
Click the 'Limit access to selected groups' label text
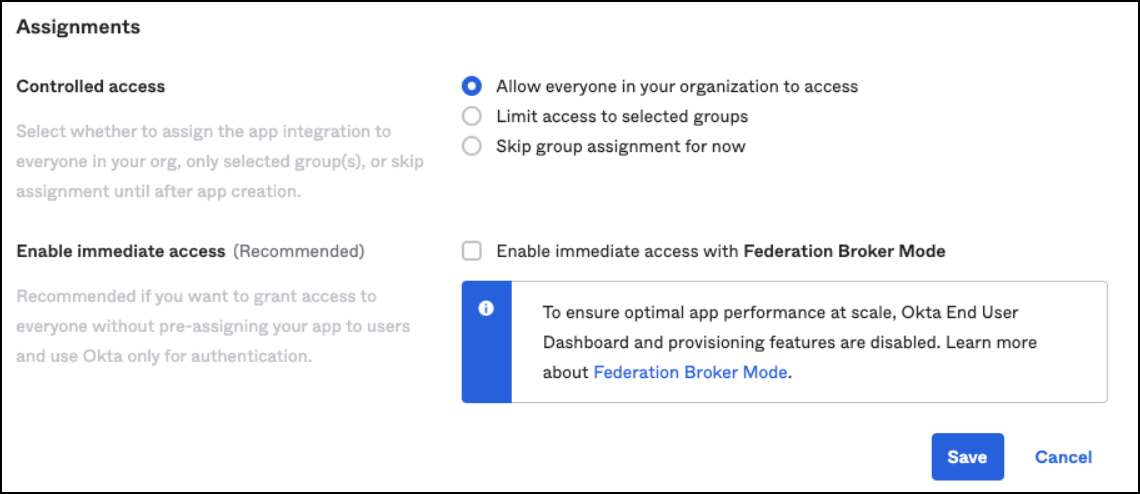pyautogui.click(x=622, y=116)
